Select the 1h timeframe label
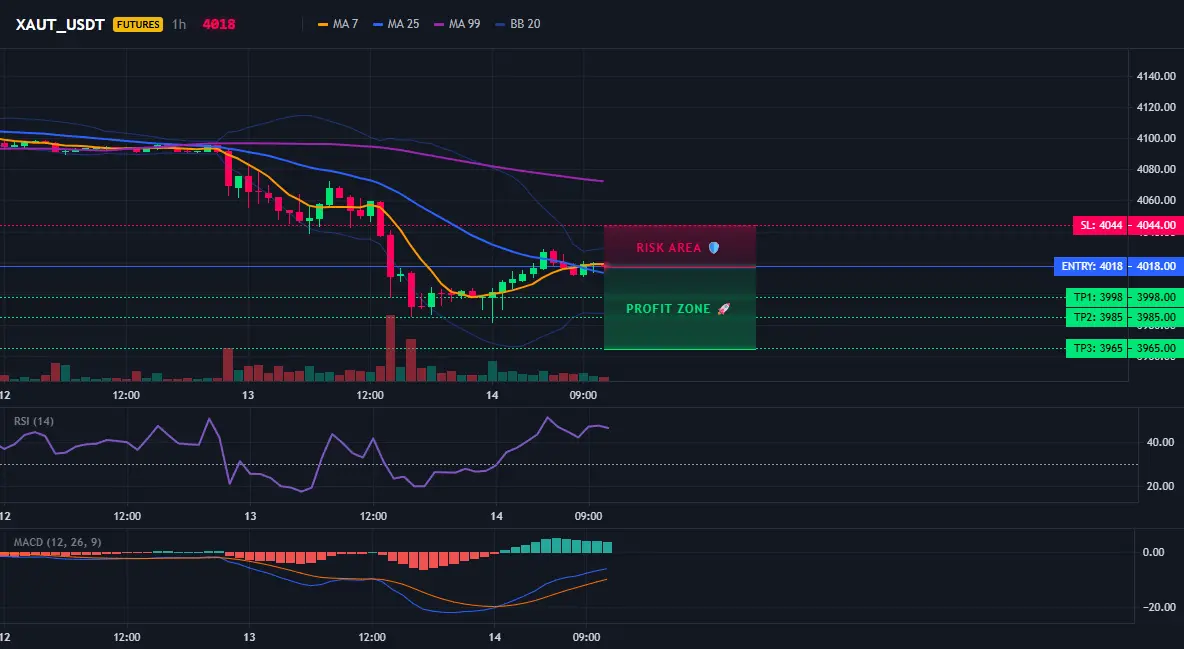Viewport: 1184px width, 649px height. (x=179, y=24)
